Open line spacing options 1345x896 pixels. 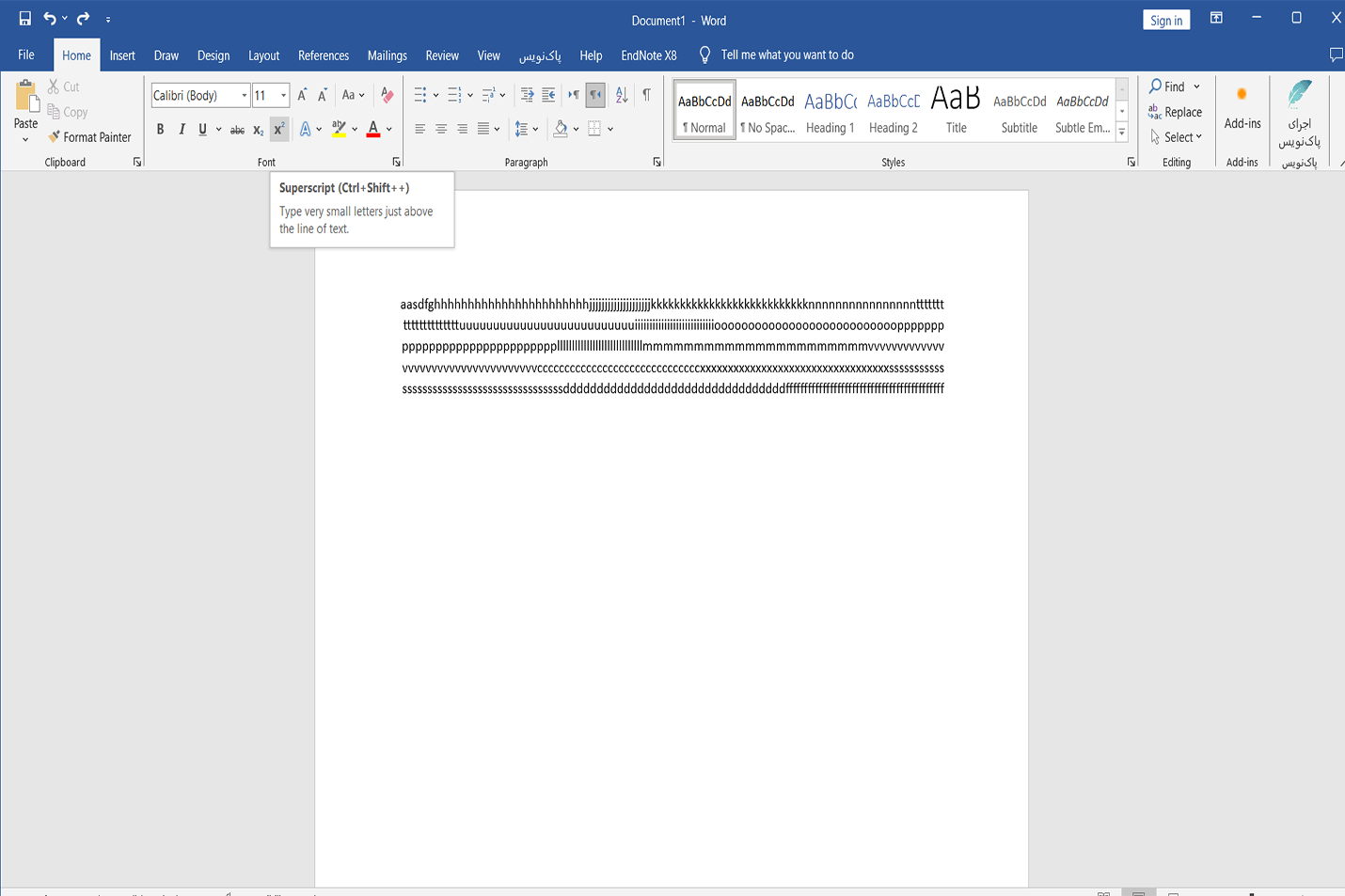pos(526,129)
